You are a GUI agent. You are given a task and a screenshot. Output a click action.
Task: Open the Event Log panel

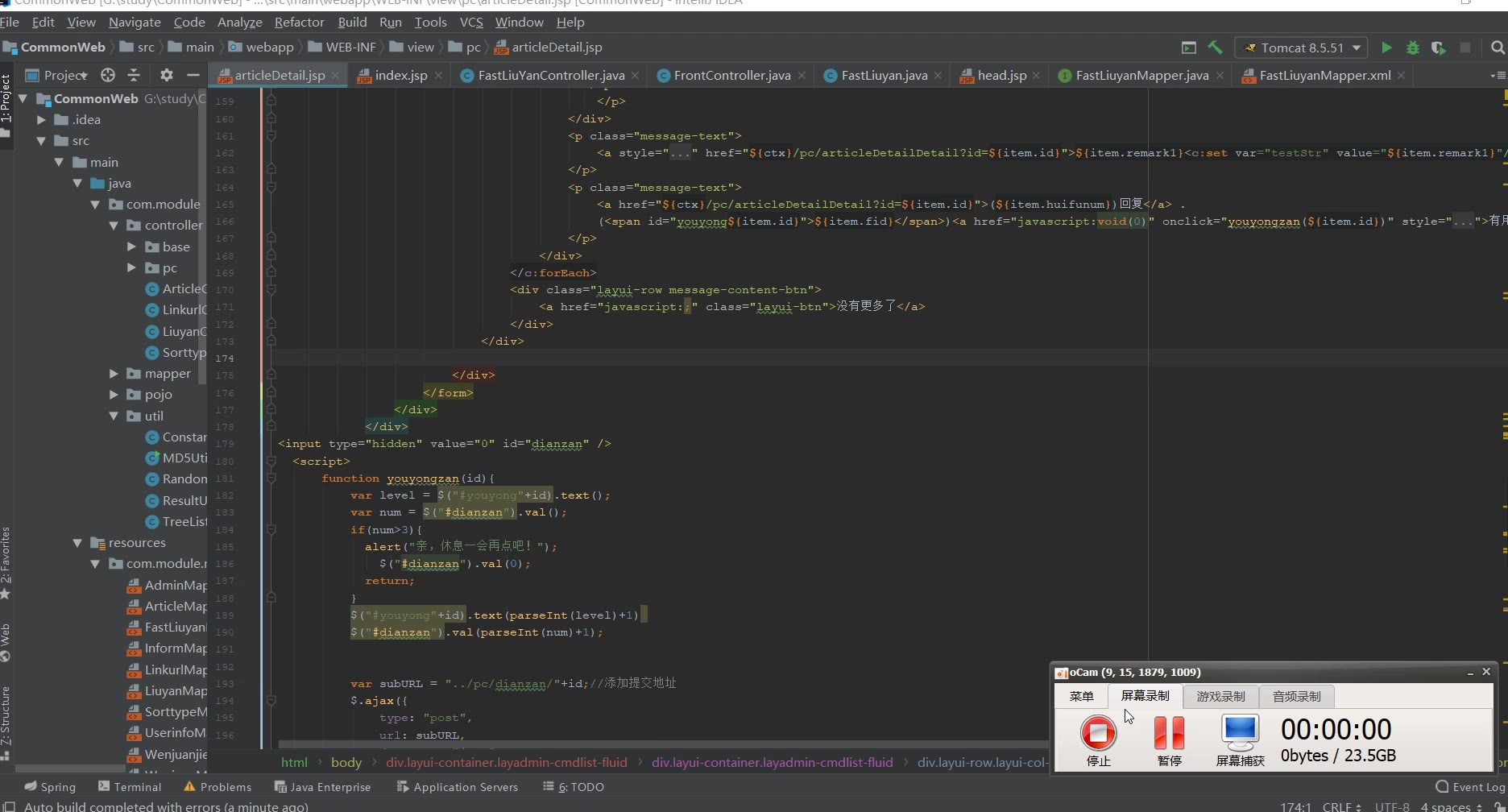point(1470,787)
